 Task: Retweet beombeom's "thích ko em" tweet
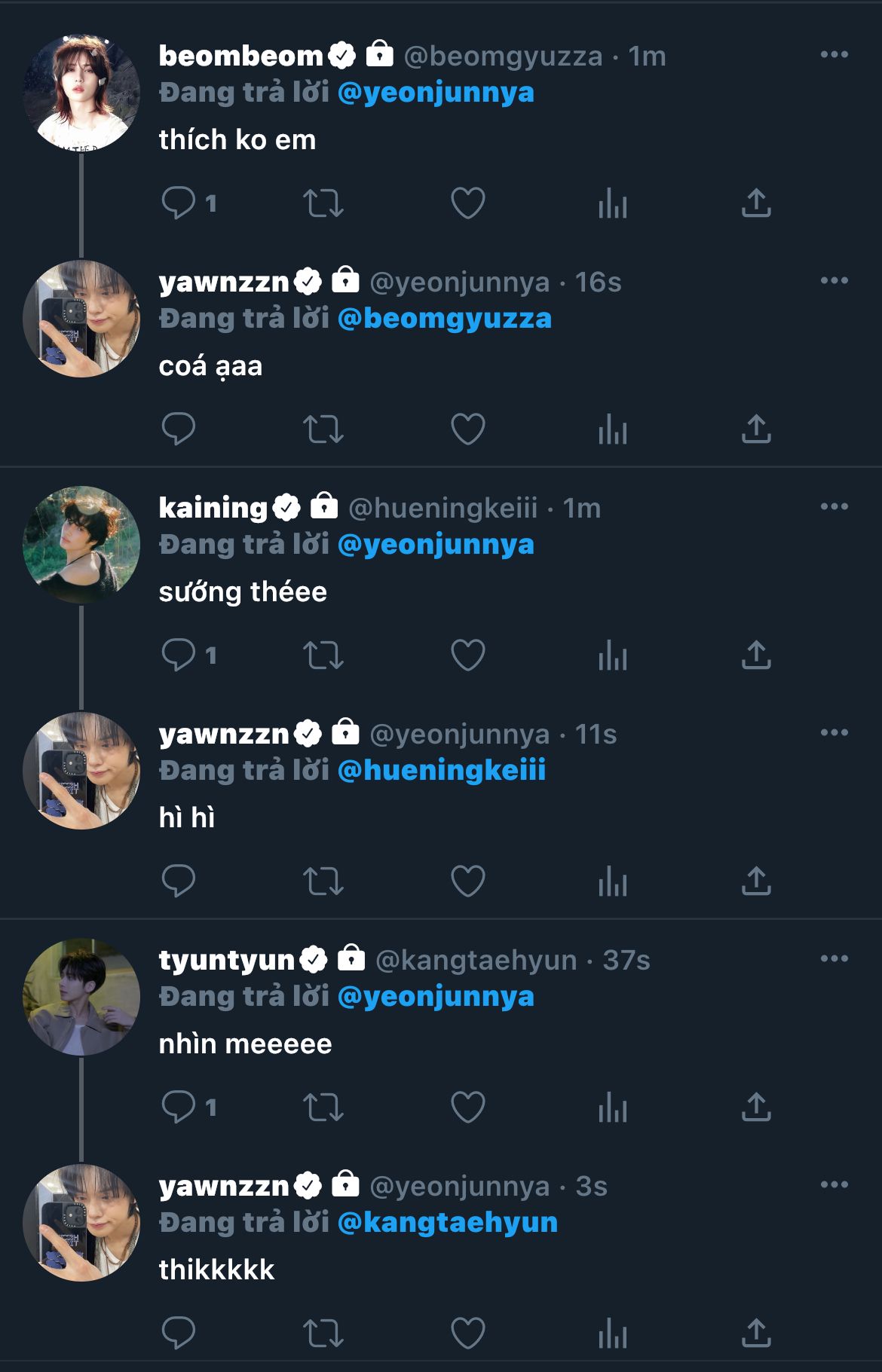click(323, 203)
